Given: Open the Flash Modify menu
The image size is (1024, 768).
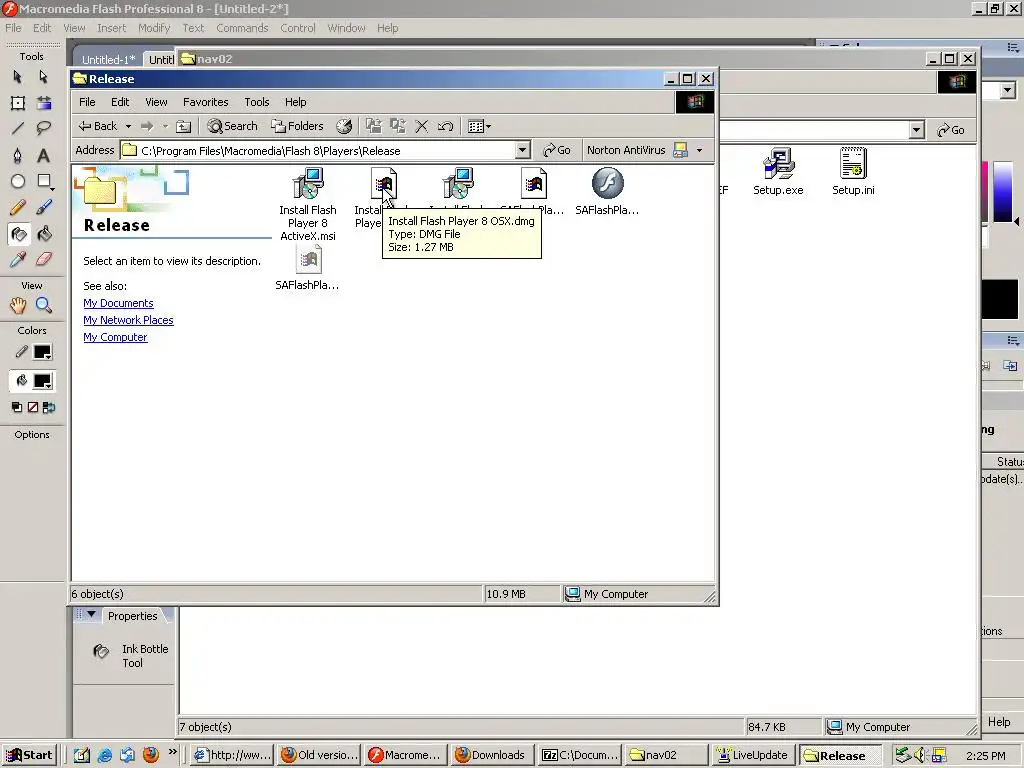Looking at the screenshot, I should pos(154,28).
